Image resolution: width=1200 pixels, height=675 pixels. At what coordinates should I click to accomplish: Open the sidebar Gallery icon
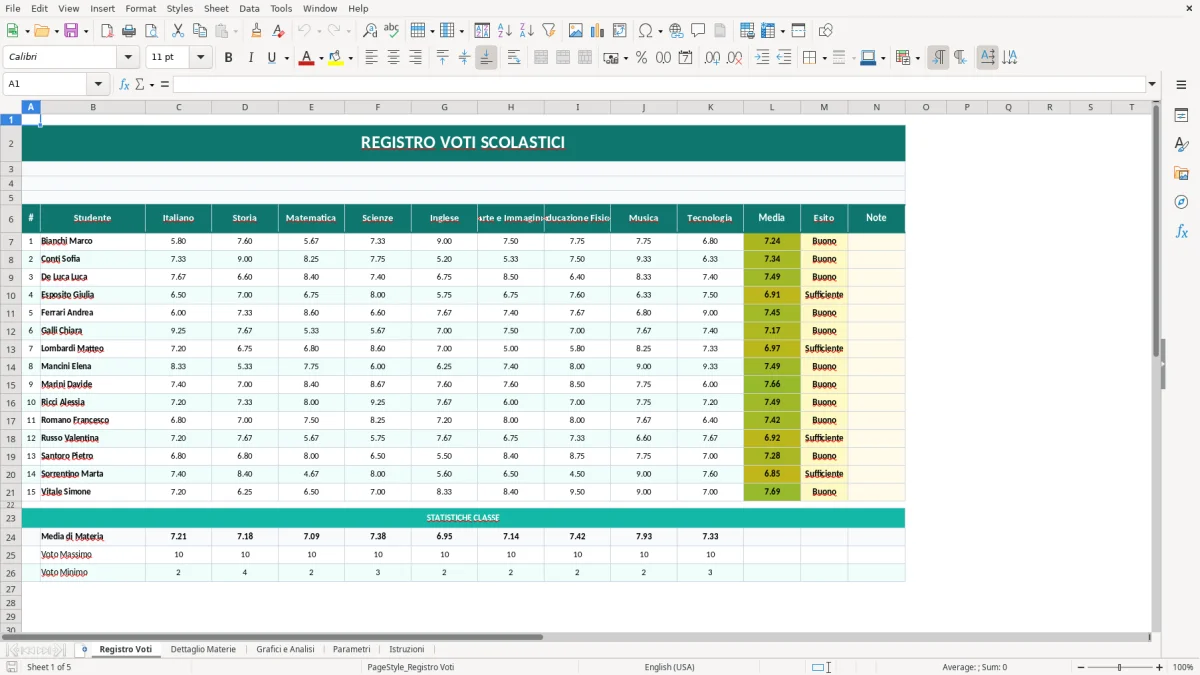pyautogui.click(x=1181, y=174)
